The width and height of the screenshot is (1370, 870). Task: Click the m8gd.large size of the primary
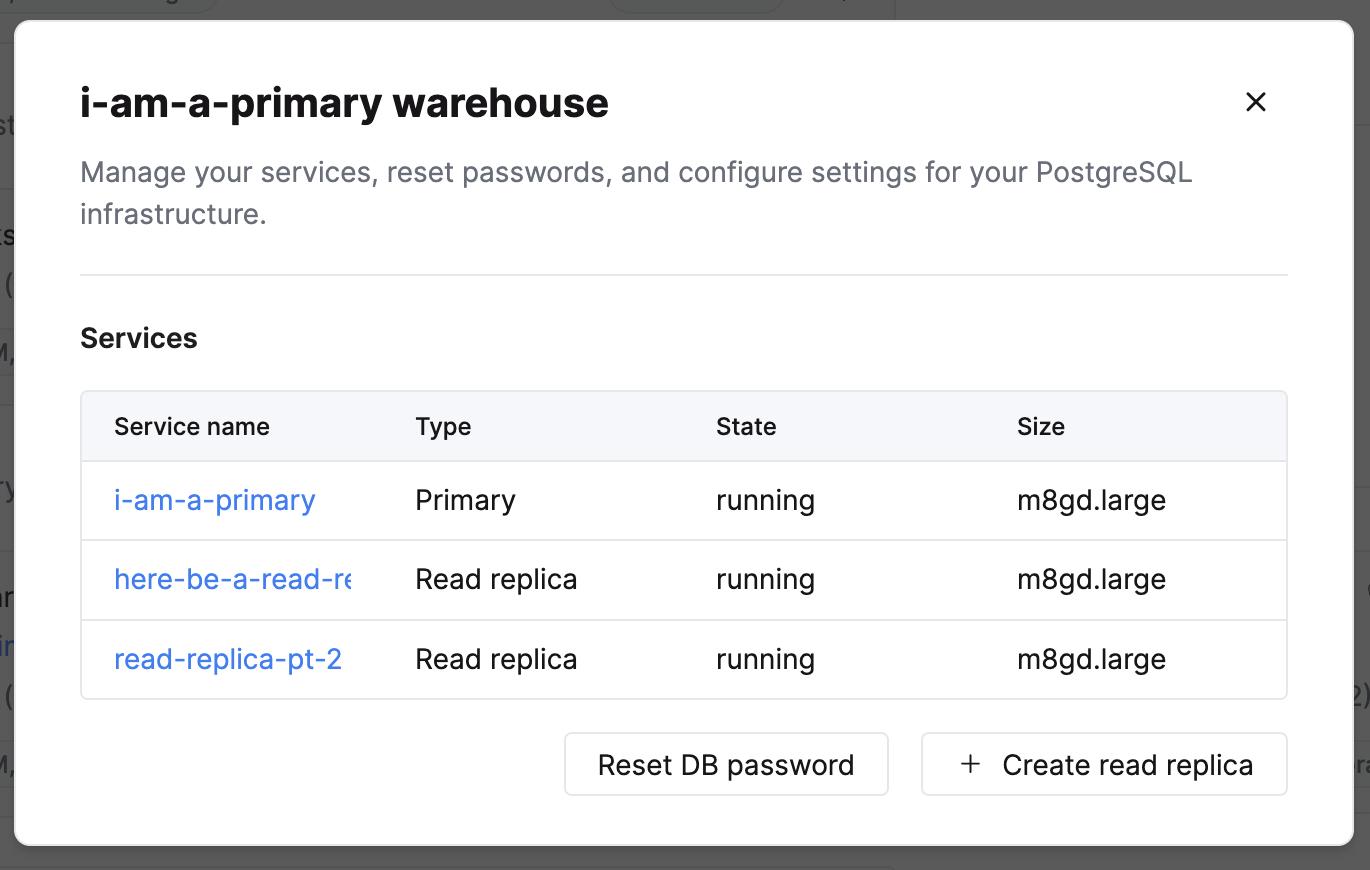(x=1091, y=500)
